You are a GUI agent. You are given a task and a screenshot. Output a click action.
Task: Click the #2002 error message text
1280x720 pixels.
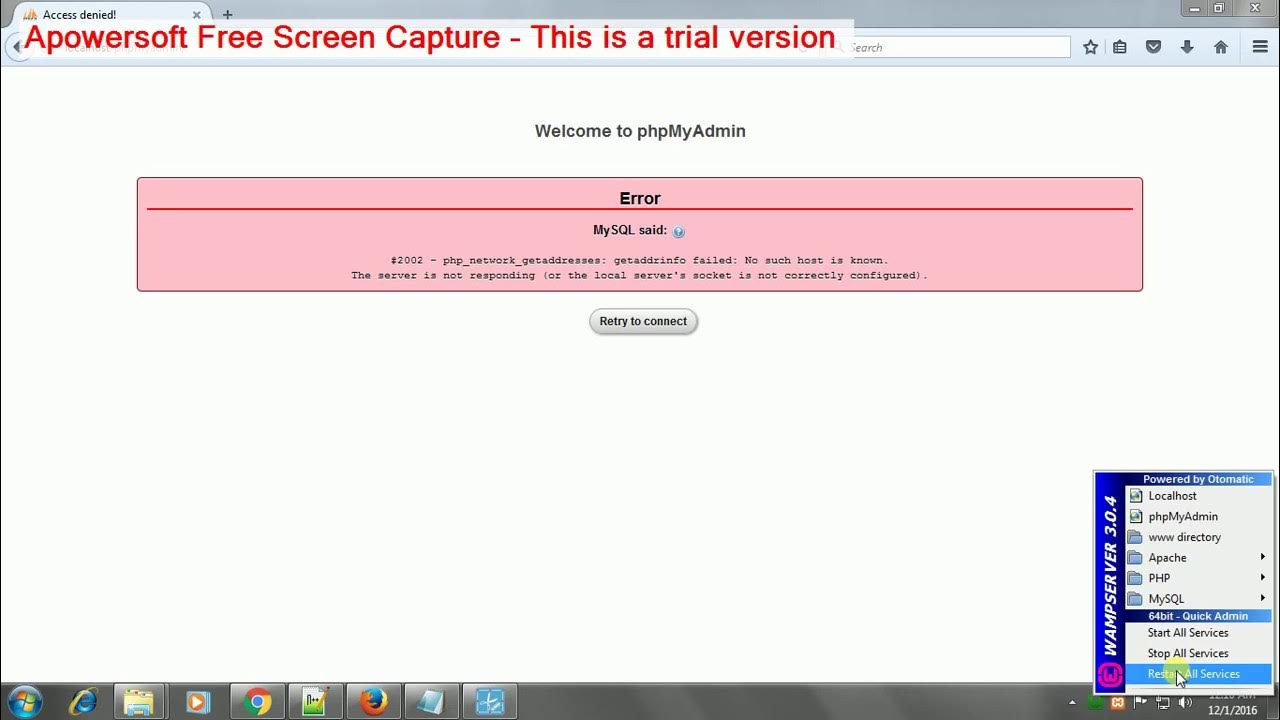point(640,260)
